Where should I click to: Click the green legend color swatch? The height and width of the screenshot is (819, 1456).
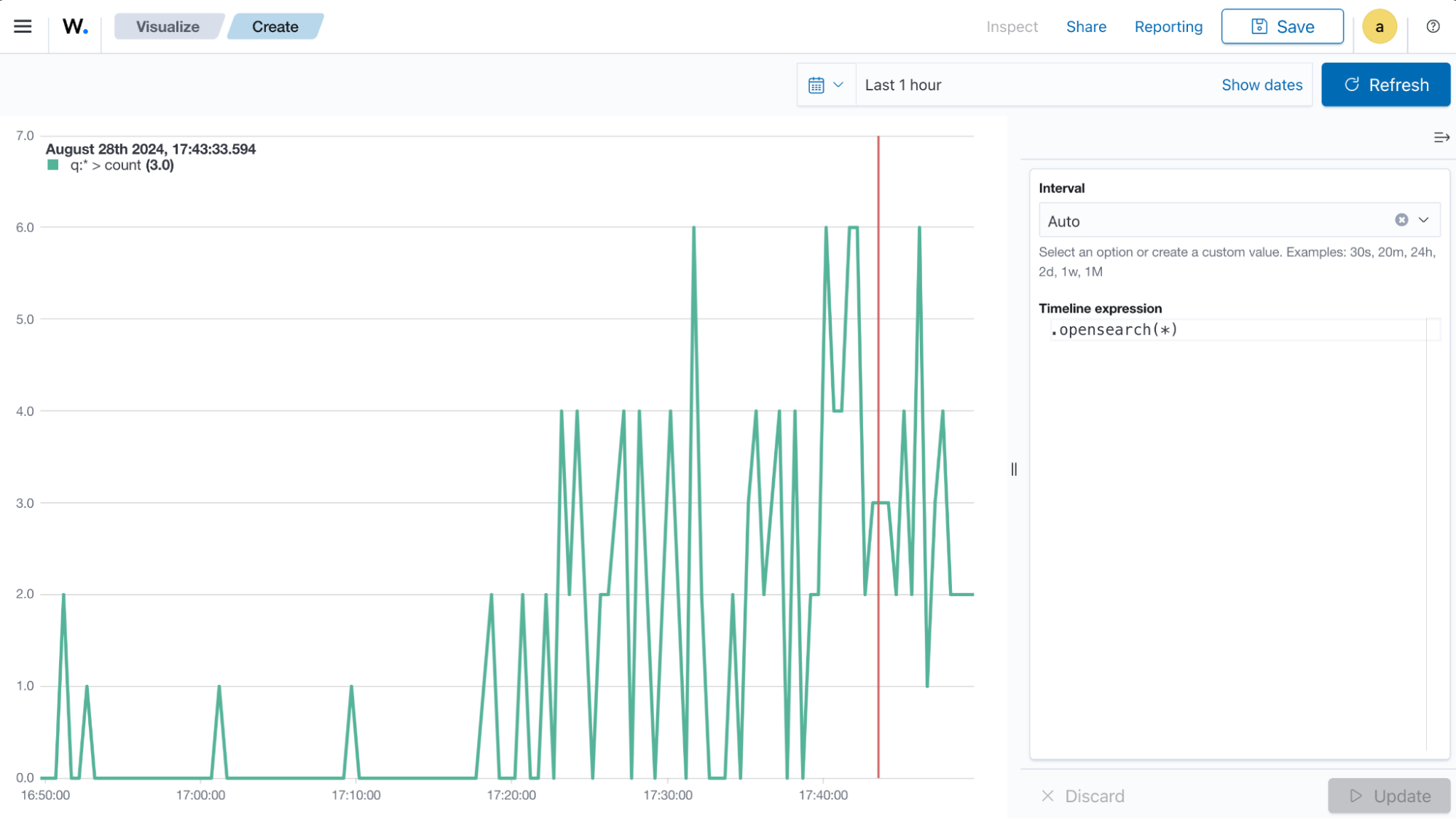[x=52, y=165]
